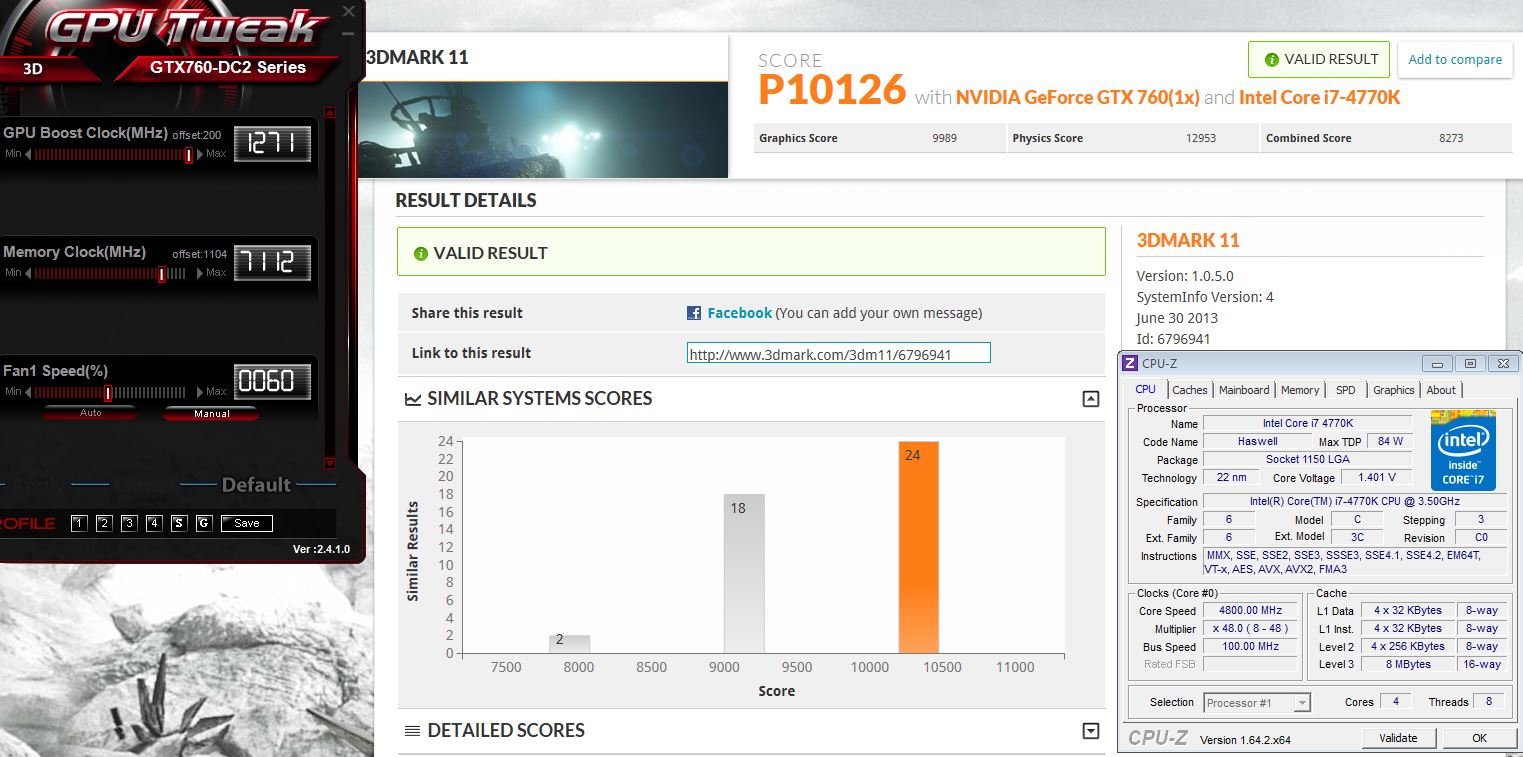Load GPU Tweak profile 3
This screenshot has height=757, width=1523.
(x=129, y=523)
